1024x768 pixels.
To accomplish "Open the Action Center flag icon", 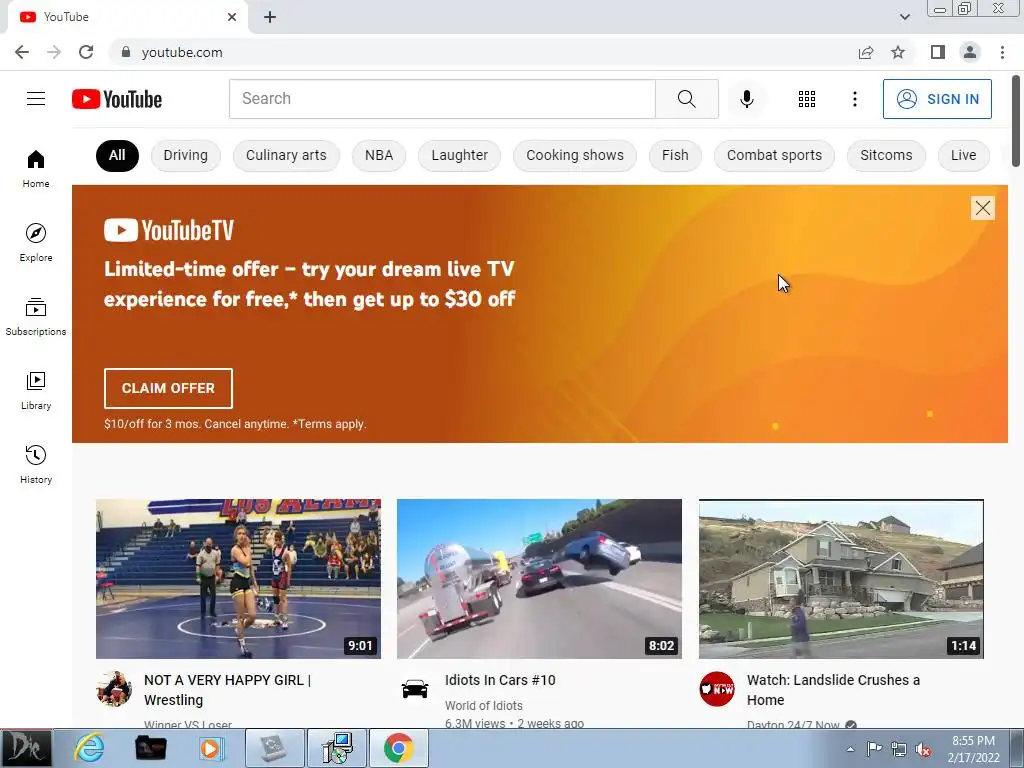I will tap(874, 749).
